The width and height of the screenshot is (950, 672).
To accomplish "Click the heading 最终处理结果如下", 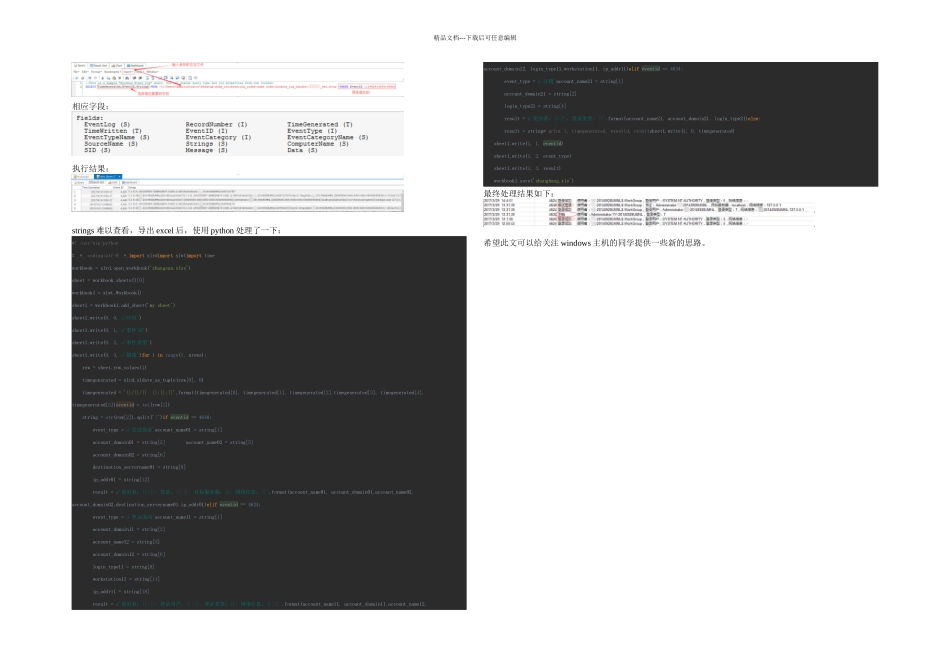I will tap(519, 194).
